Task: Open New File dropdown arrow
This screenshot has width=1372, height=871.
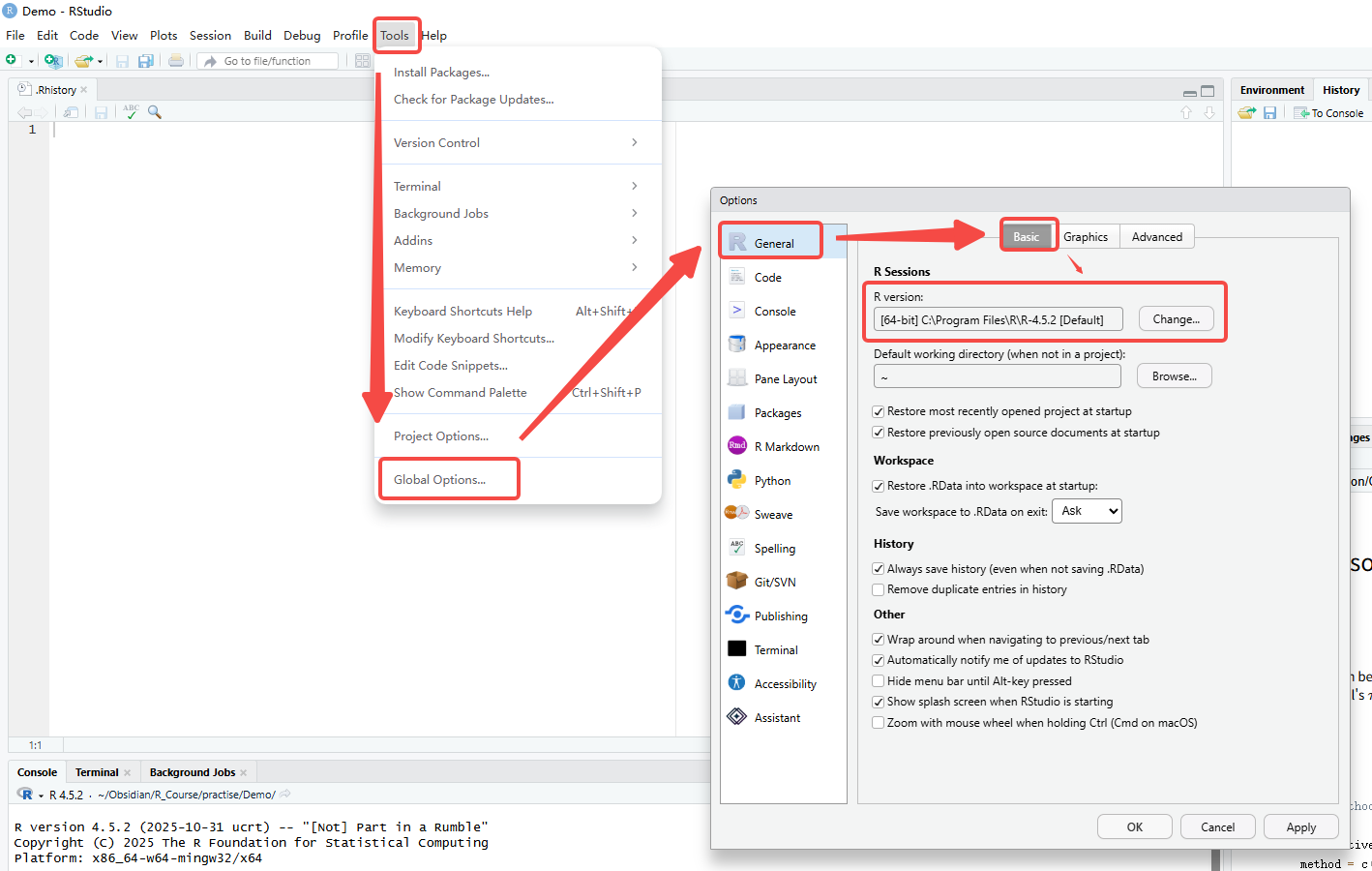Action: [31, 61]
